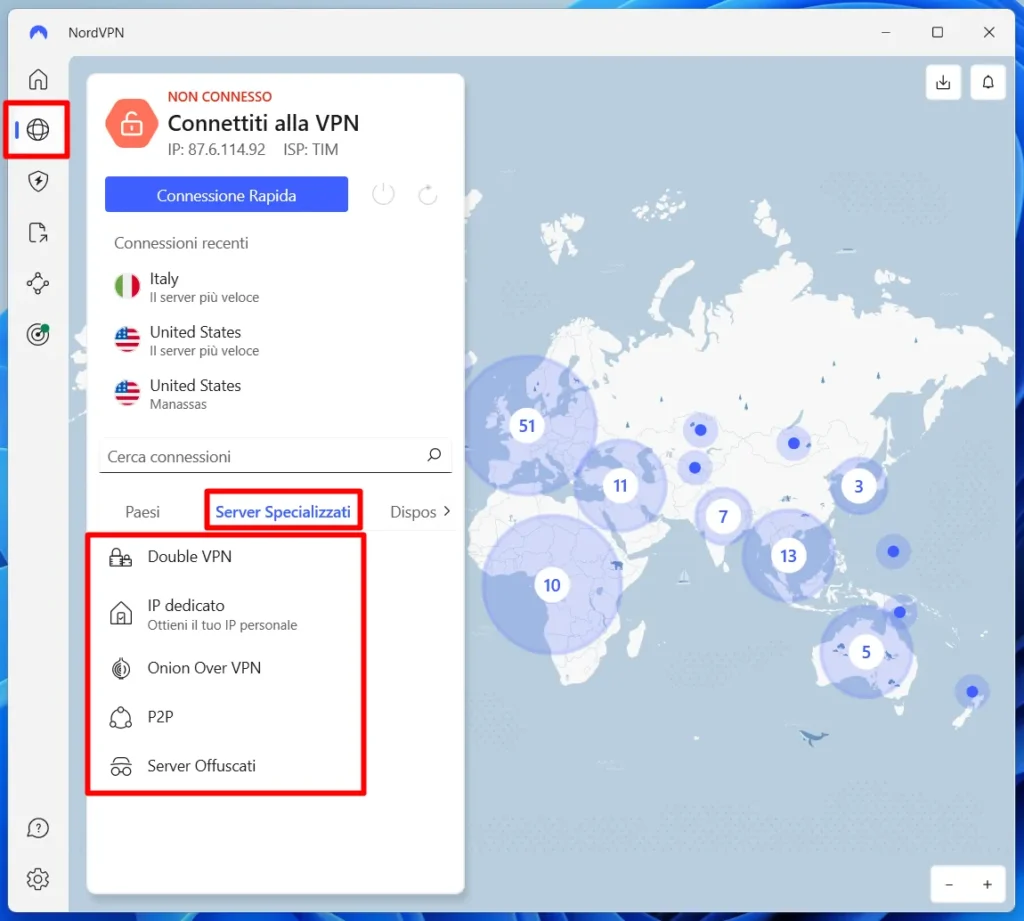Click the South Asia cluster marker 7
This screenshot has height=921, width=1024.
point(723,517)
